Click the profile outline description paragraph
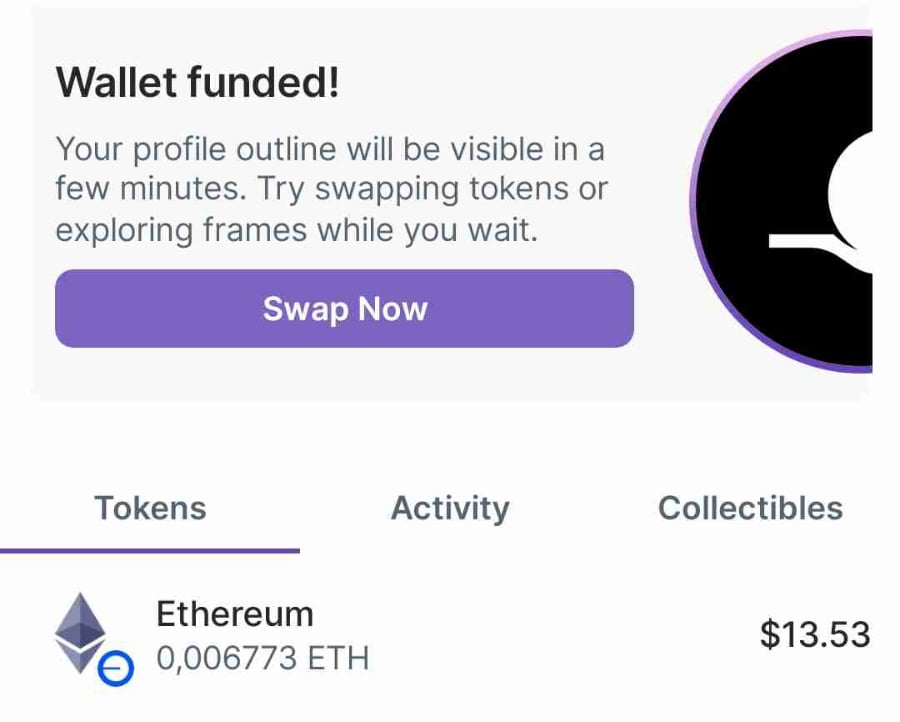Image resolution: width=900 pixels, height=722 pixels. [x=331, y=189]
